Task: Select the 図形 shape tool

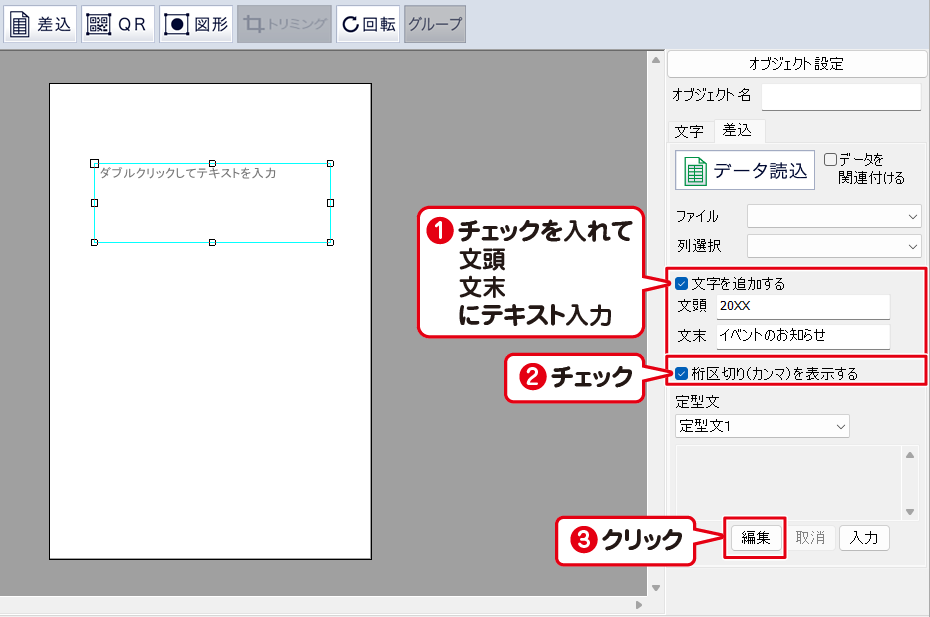Action: 195,25
